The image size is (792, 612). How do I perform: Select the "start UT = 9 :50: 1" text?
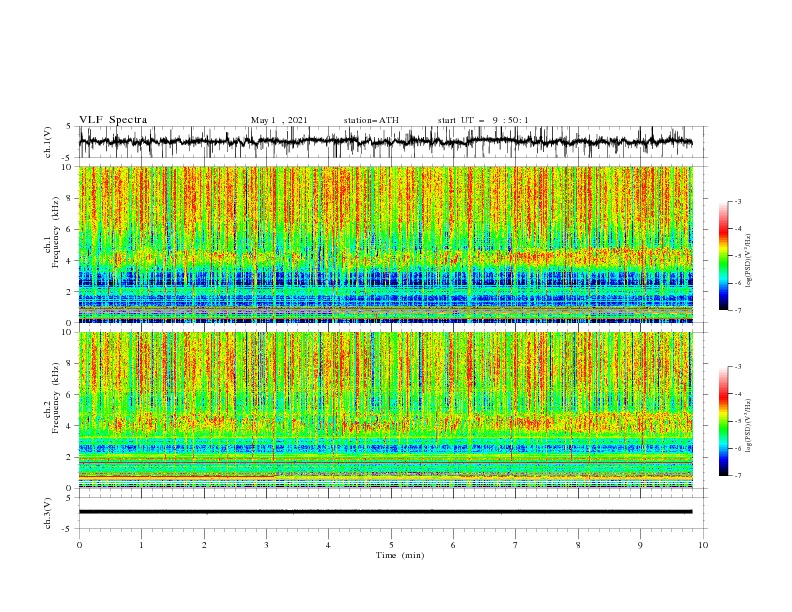(x=483, y=120)
